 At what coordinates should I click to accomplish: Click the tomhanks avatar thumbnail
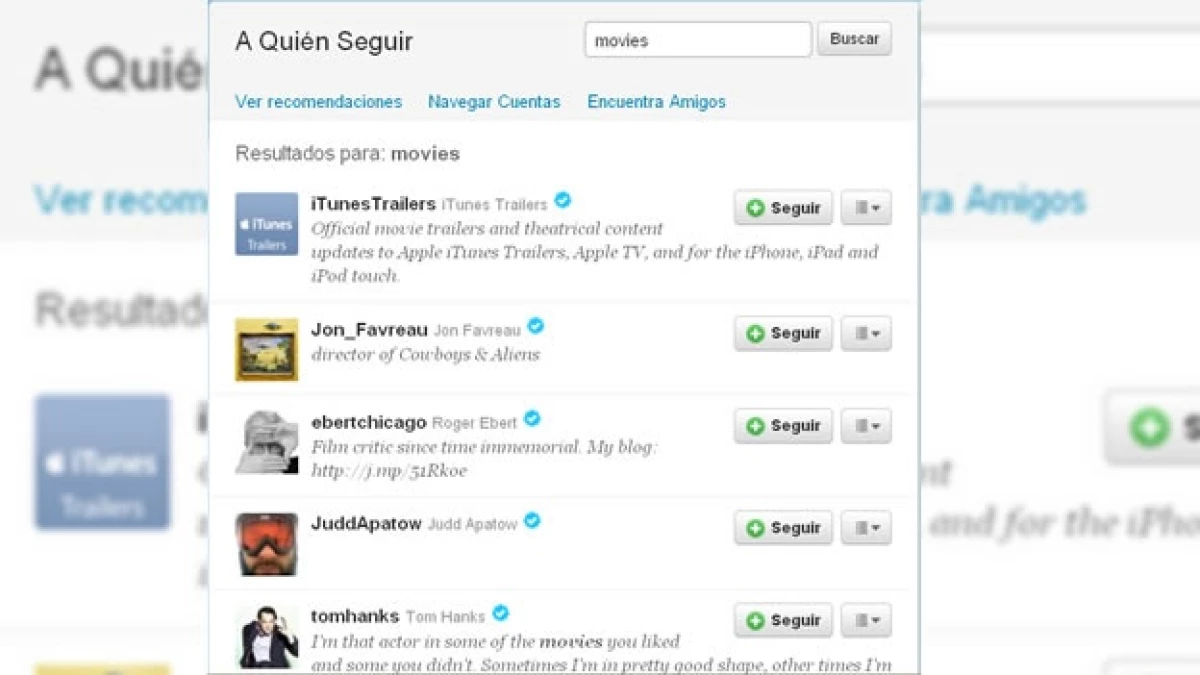(267, 637)
